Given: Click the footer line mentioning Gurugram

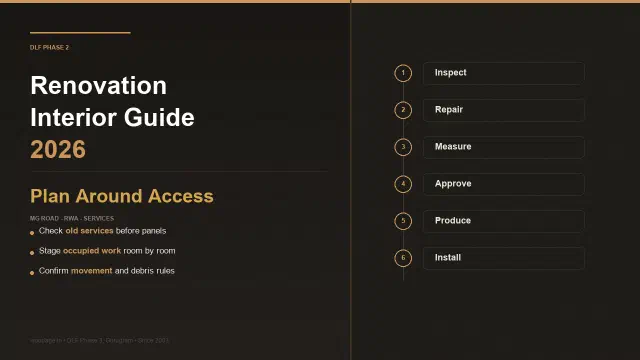Looking at the screenshot, I should [x=99, y=340].
